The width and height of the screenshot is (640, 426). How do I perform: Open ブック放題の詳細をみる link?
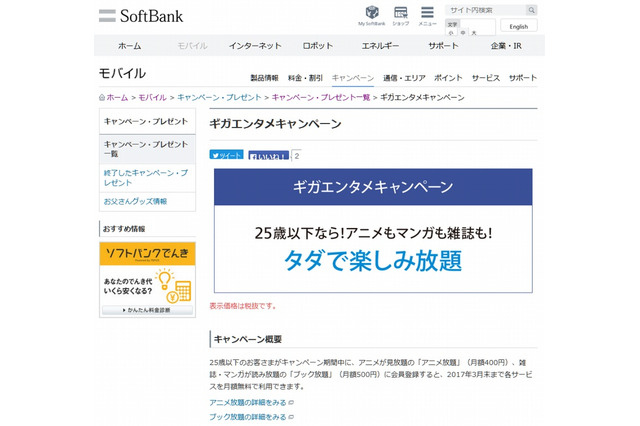click(x=248, y=417)
